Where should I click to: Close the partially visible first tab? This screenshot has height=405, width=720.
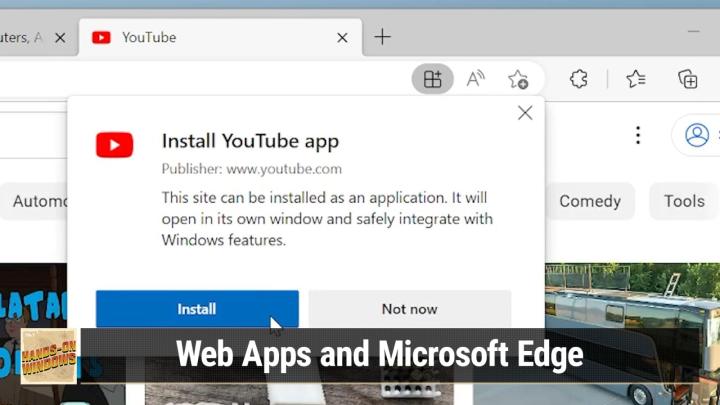tap(60, 38)
